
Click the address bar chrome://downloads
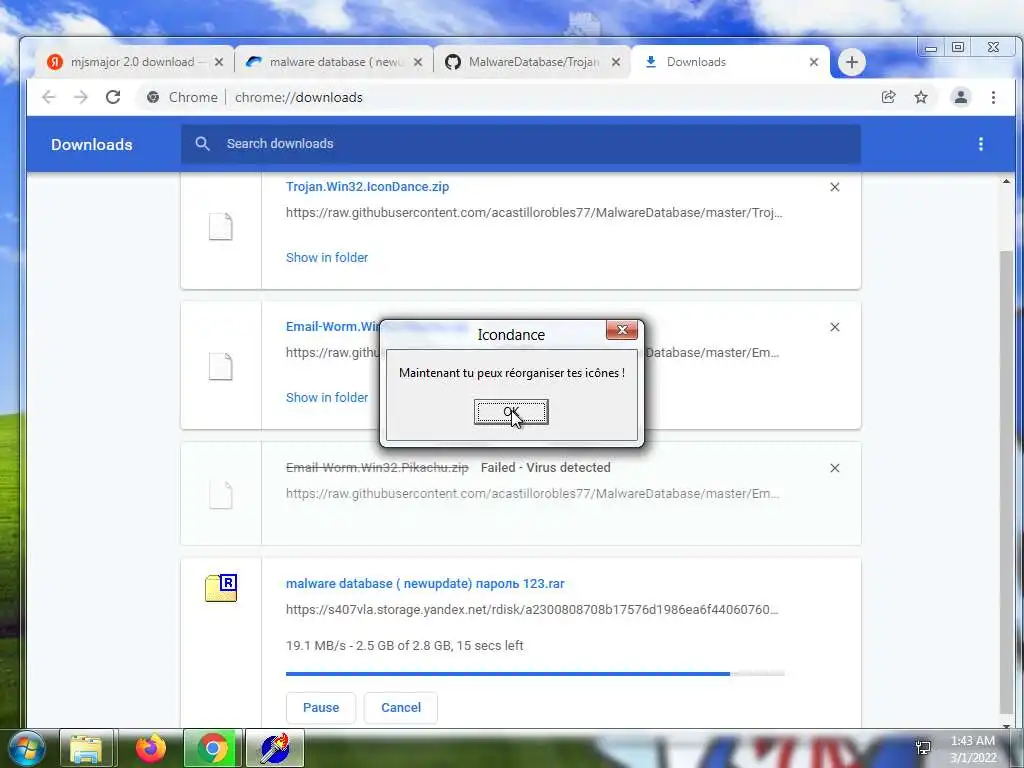point(509,97)
